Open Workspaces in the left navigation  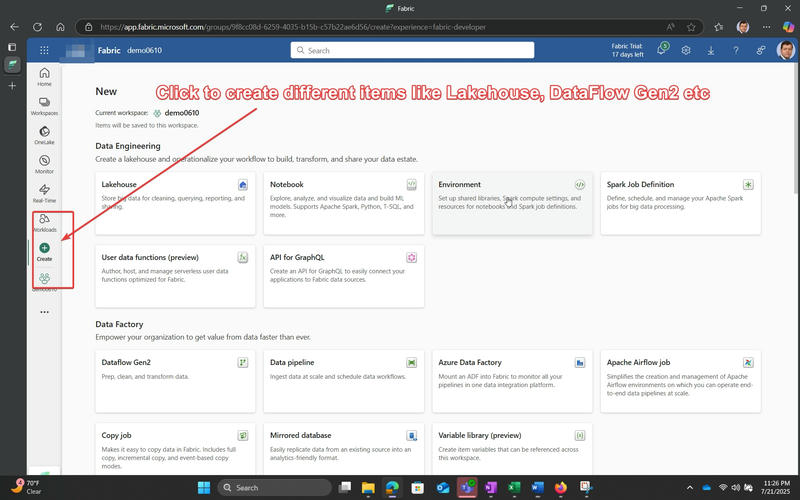tap(44, 106)
